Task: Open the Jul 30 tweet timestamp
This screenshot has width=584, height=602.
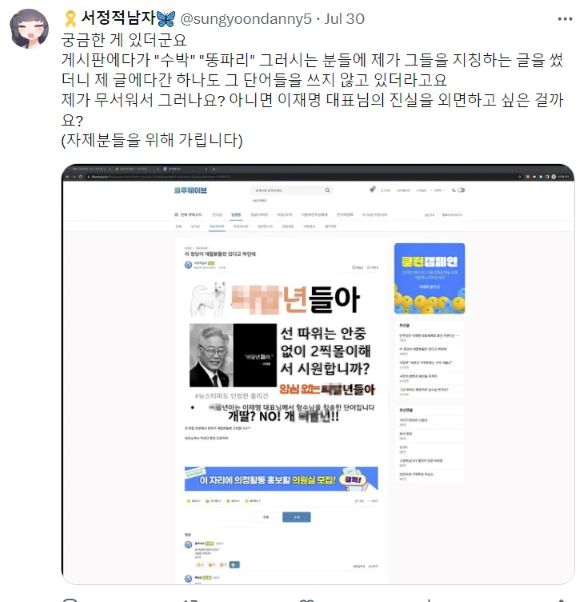Action: pyautogui.click(x=344, y=19)
